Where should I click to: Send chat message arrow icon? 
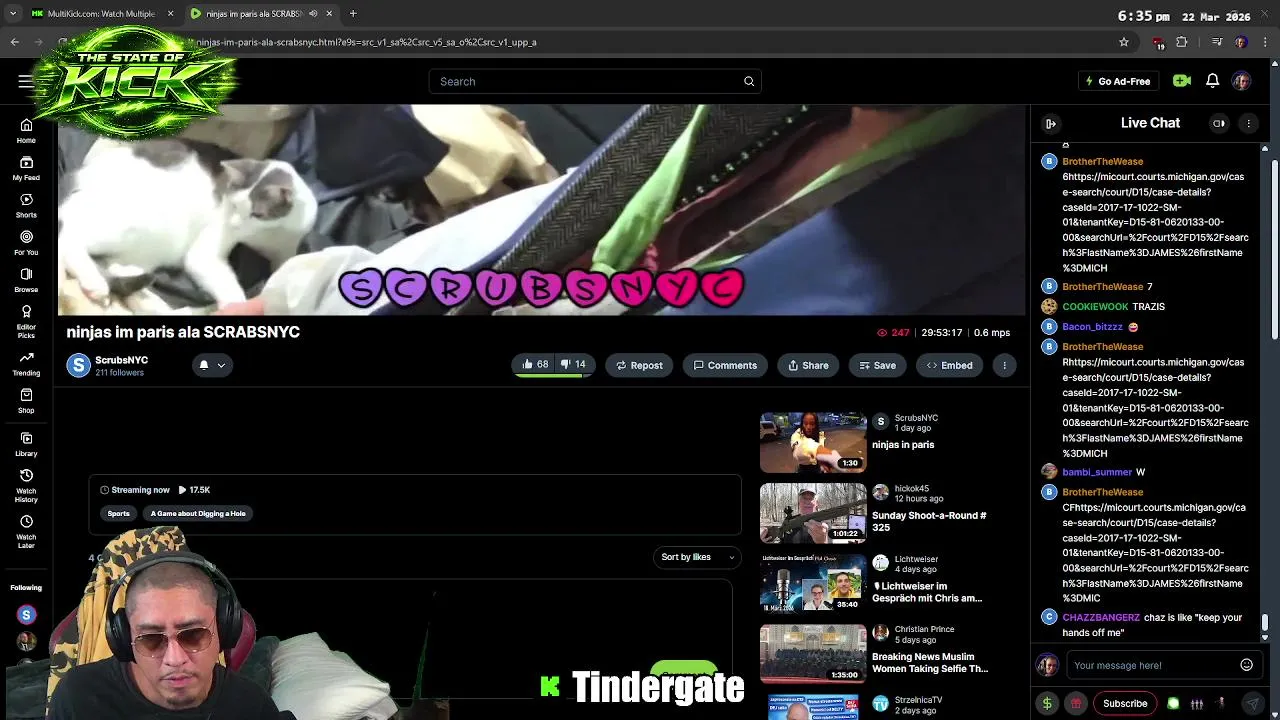(x=1252, y=704)
